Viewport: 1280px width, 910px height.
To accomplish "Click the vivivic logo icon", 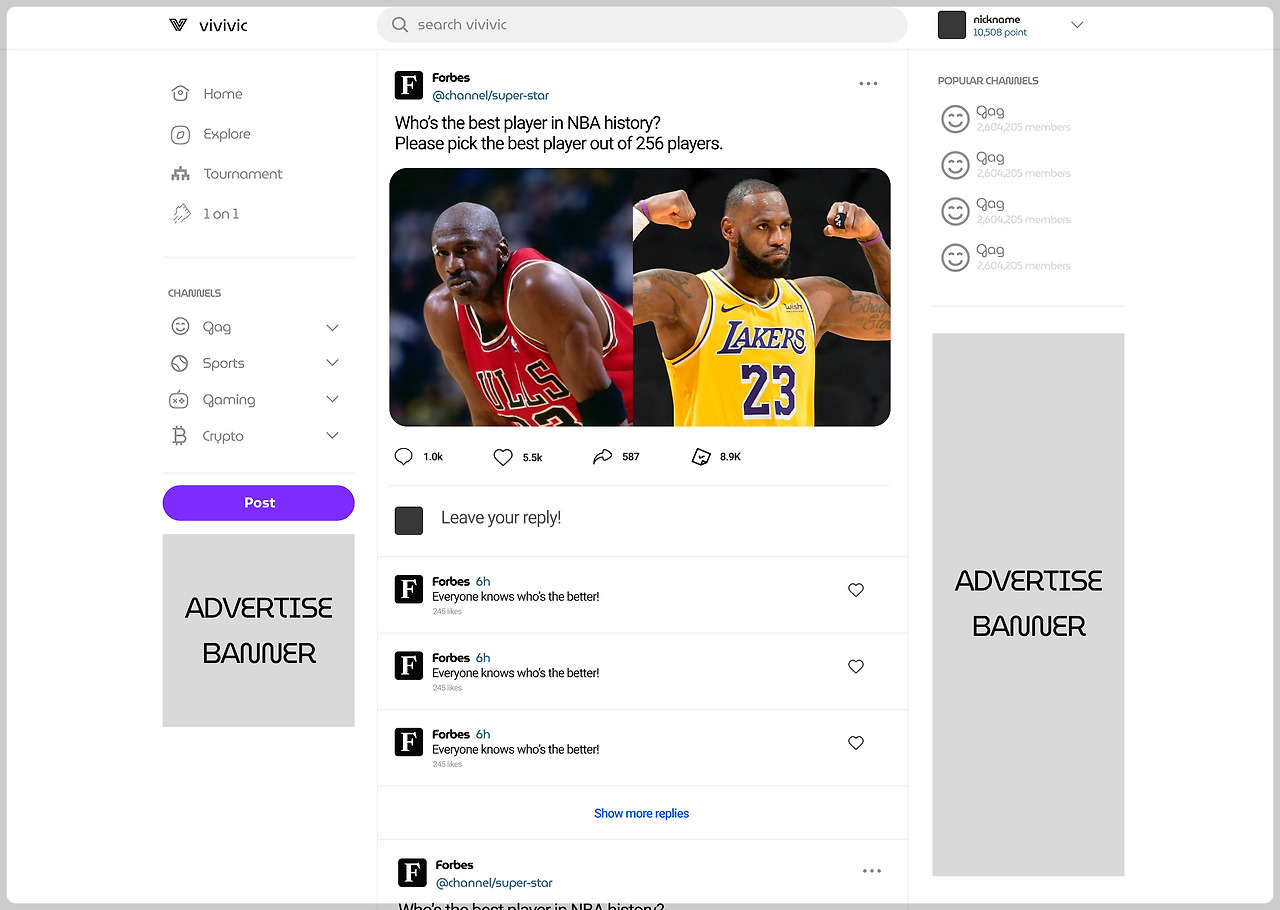I will click(178, 25).
